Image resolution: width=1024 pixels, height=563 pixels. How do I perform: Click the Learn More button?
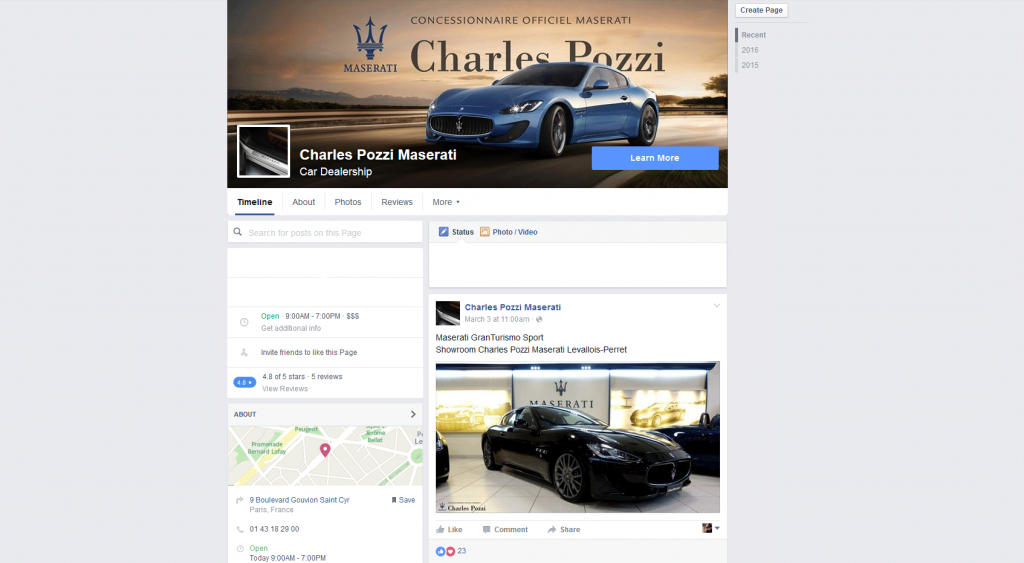[x=655, y=158]
